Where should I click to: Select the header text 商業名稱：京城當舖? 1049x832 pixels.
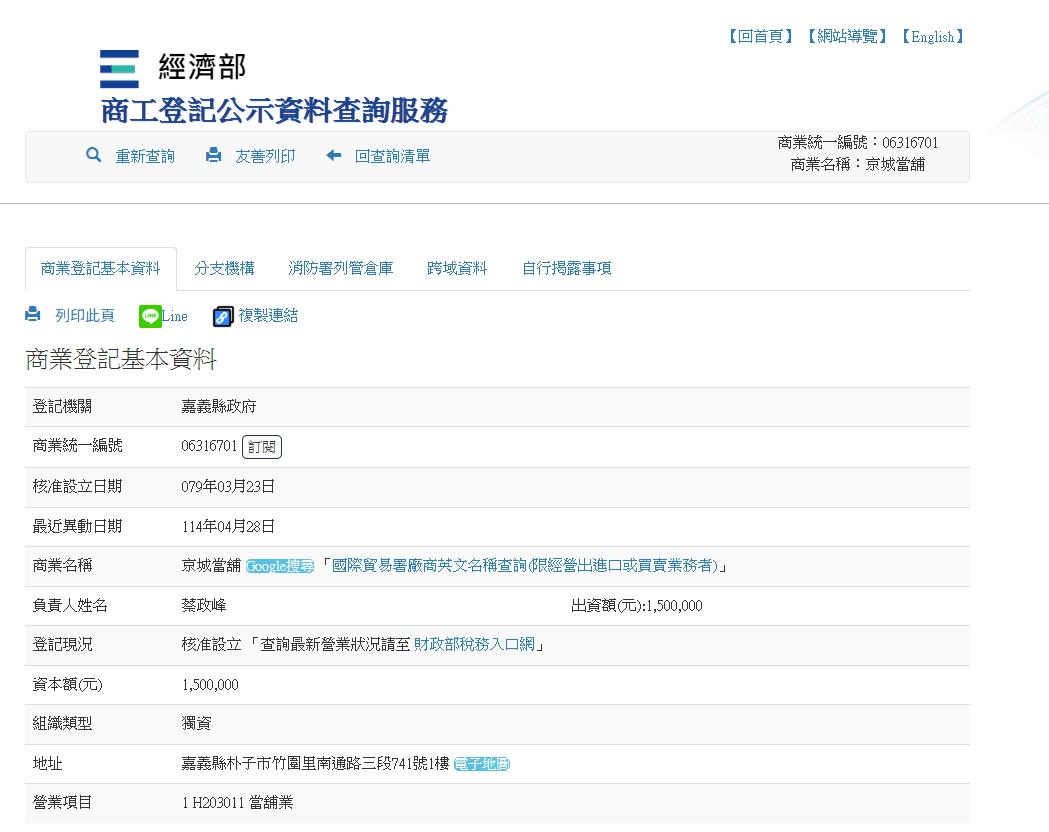click(x=858, y=165)
